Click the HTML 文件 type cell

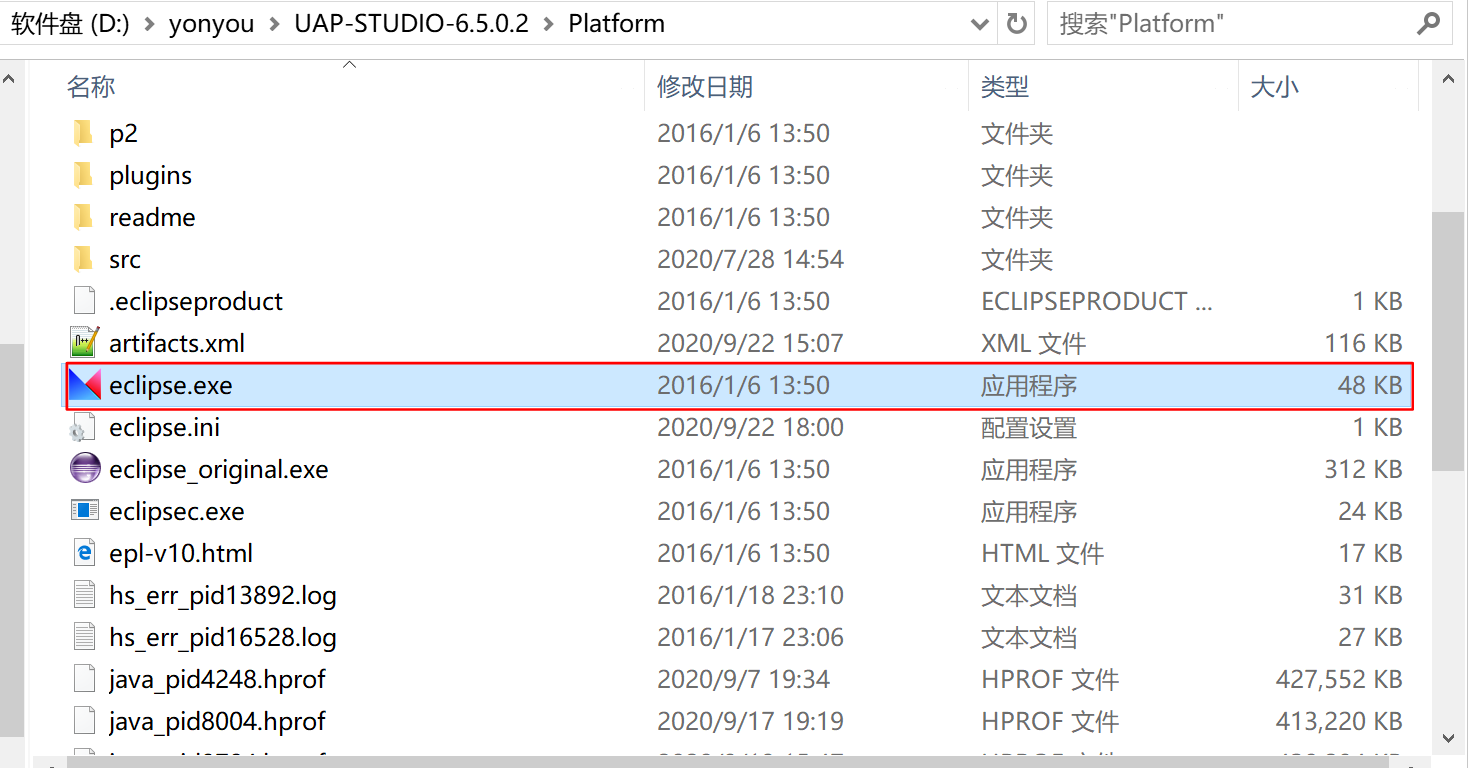(1042, 553)
